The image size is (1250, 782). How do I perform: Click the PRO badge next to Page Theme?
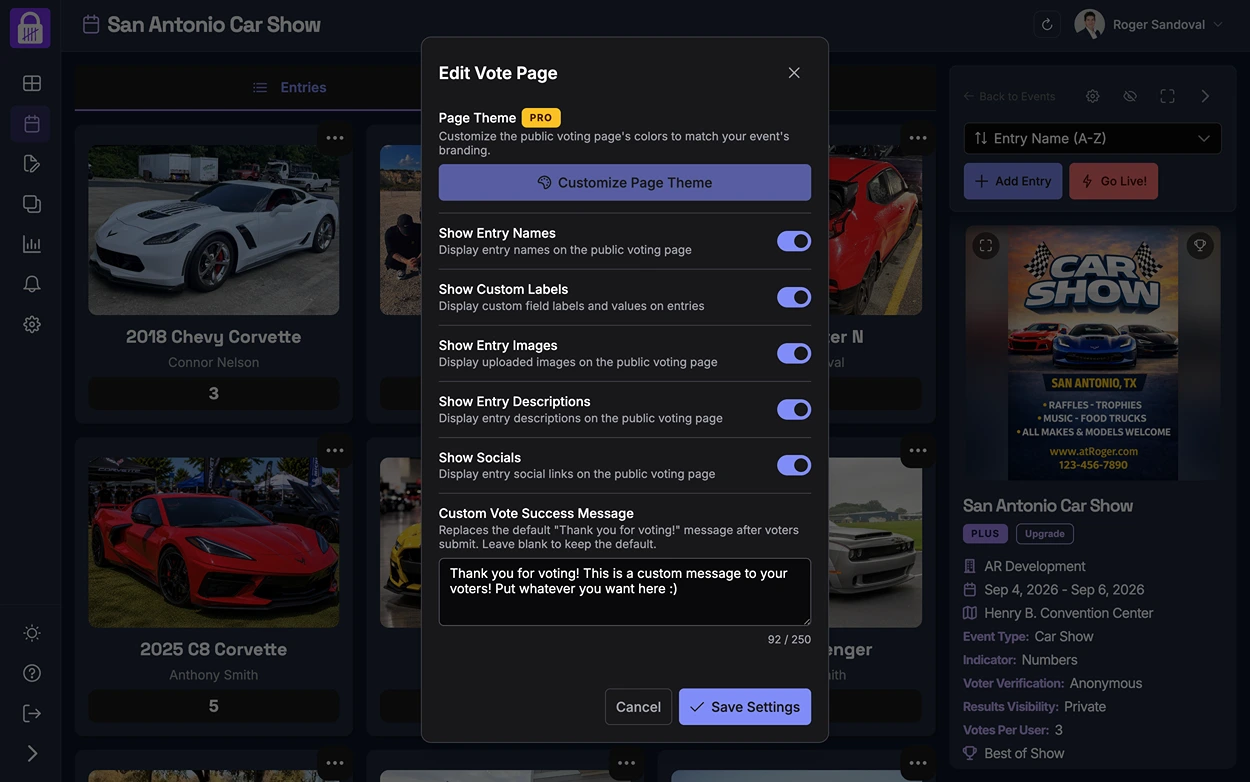click(x=541, y=118)
